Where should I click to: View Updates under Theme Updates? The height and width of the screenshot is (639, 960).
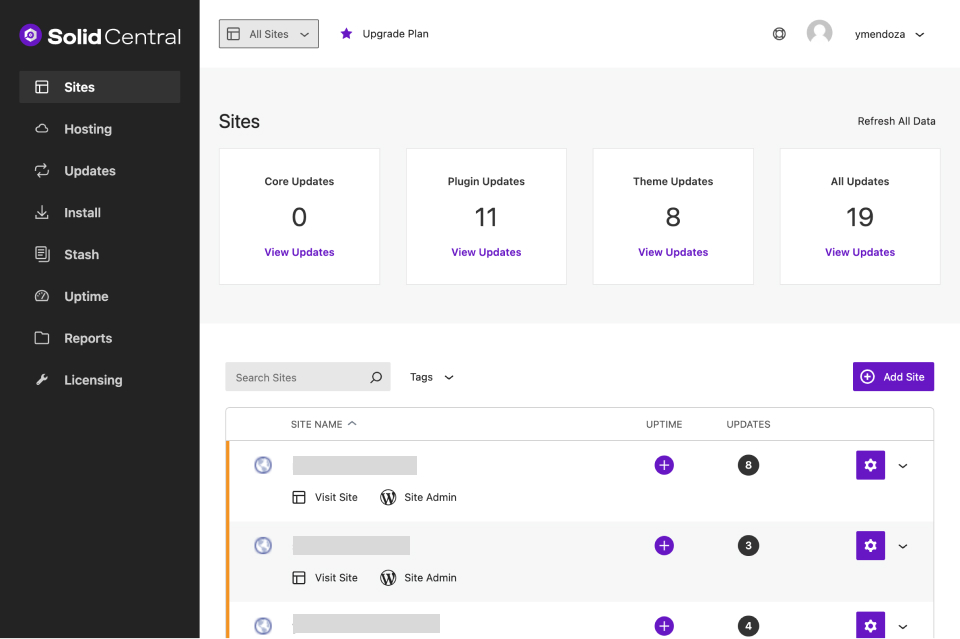673,252
